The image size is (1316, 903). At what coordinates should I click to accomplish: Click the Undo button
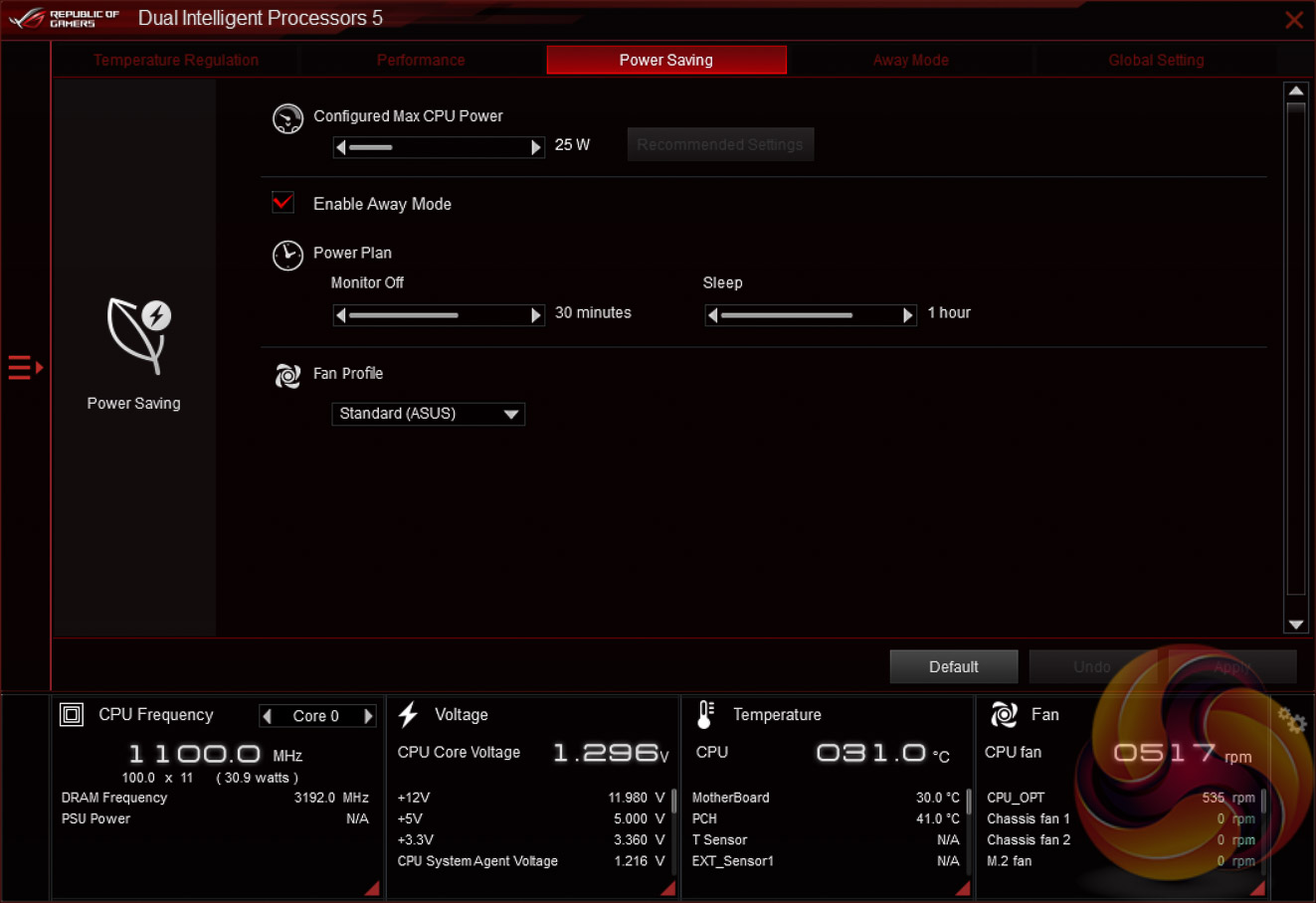(1092, 666)
